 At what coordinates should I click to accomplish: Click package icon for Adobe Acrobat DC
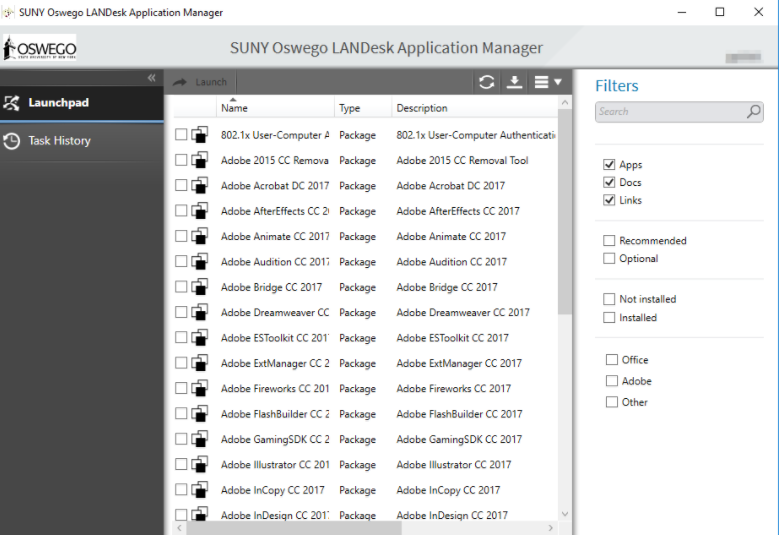click(200, 185)
